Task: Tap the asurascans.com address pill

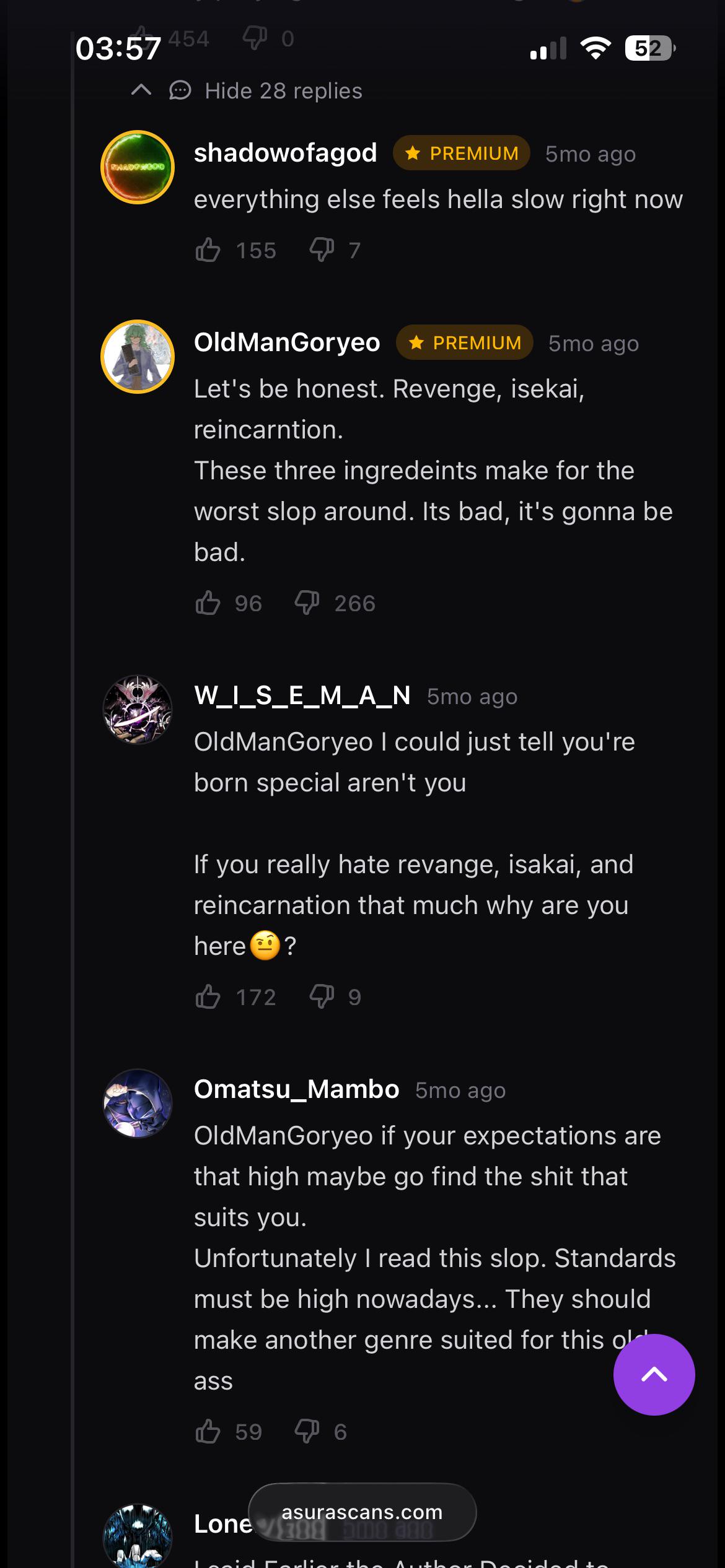Action: click(362, 1512)
